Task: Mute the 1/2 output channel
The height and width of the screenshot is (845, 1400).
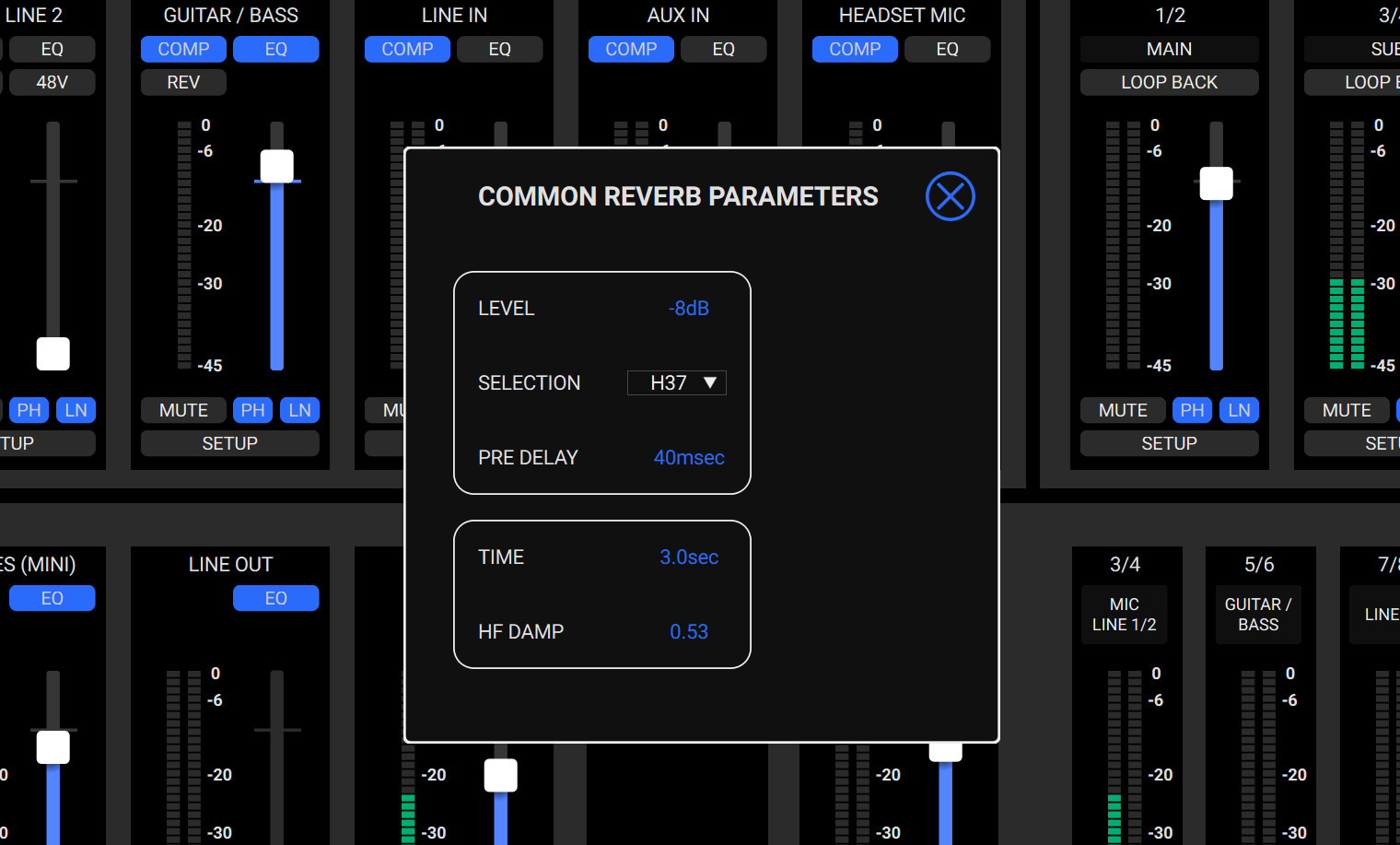Action: (1123, 411)
